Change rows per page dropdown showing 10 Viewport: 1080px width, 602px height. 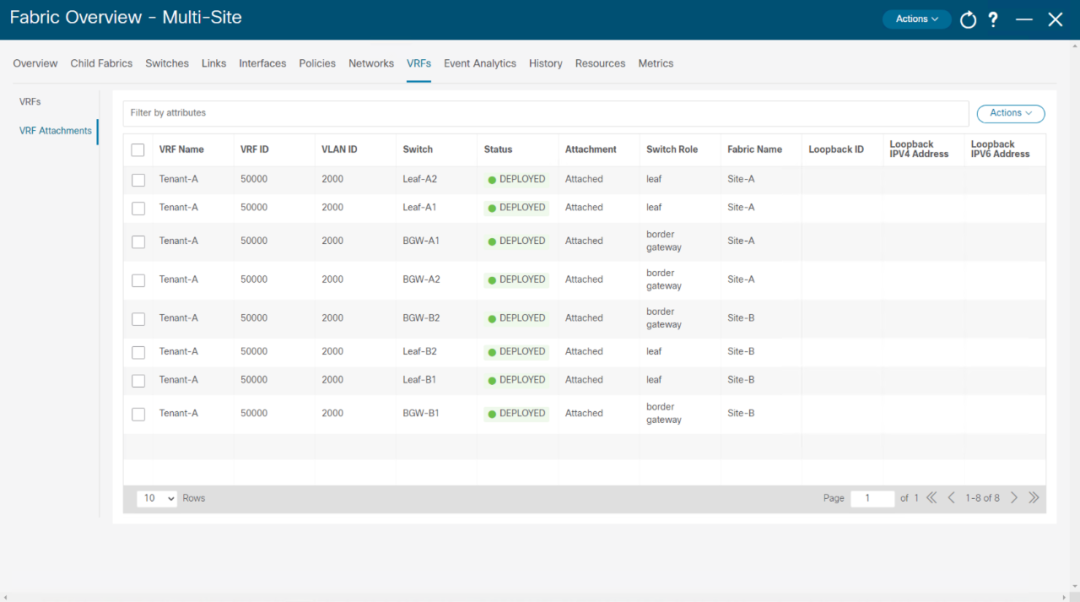157,498
